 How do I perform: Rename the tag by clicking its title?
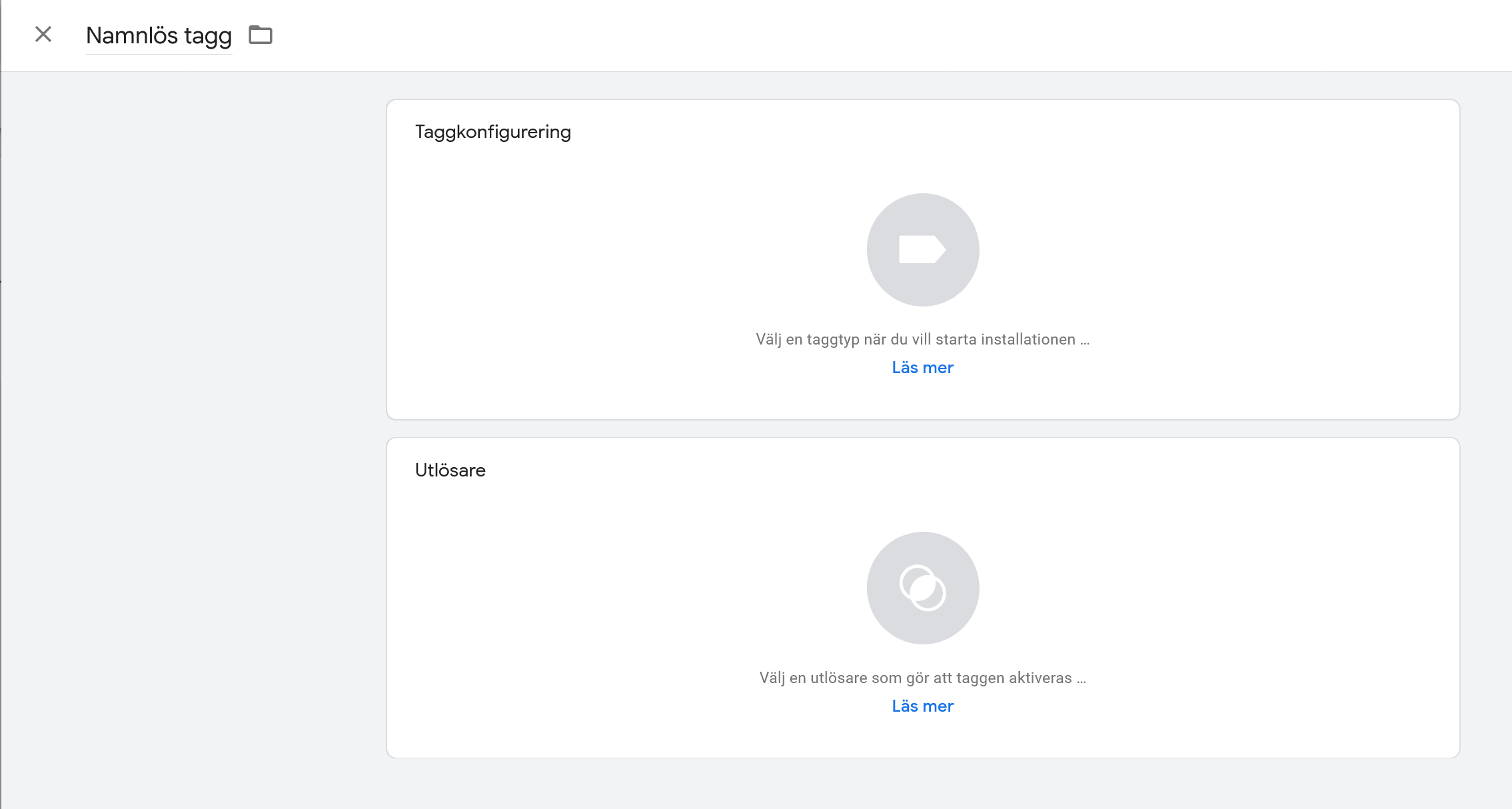point(158,35)
